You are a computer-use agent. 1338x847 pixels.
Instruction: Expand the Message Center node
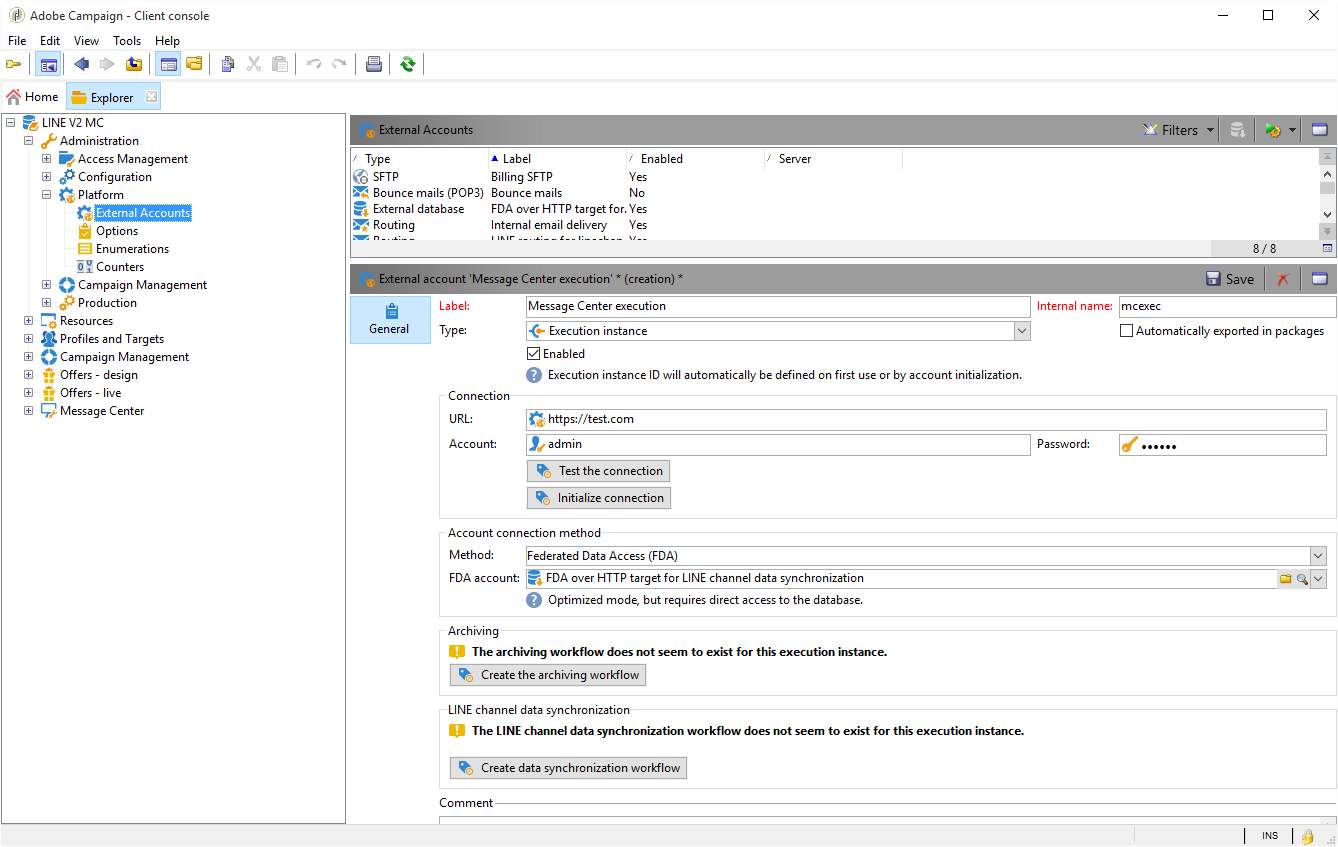(29, 411)
